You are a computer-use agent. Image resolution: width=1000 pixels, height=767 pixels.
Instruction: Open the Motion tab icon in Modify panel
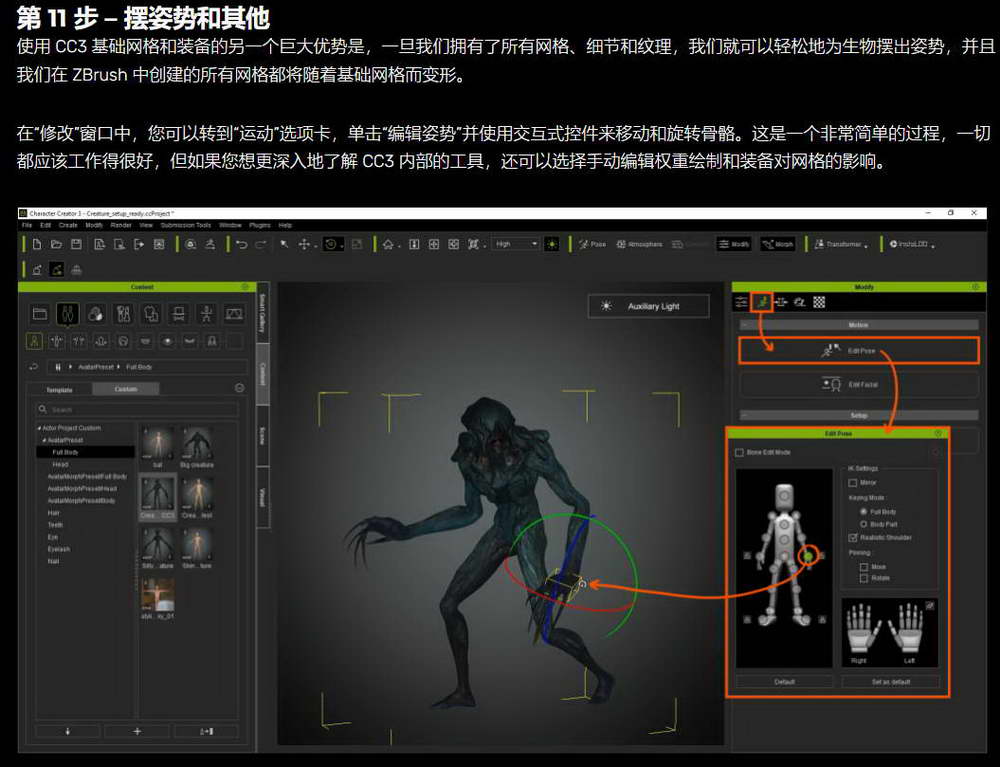click(762, 302)
